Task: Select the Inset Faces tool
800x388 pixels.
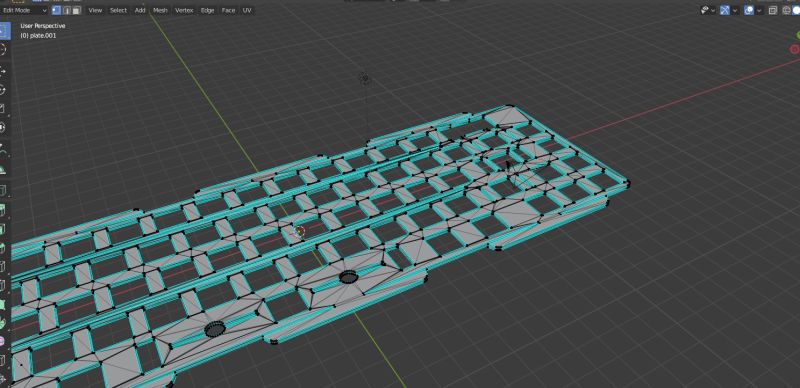Action: (3, 229)
